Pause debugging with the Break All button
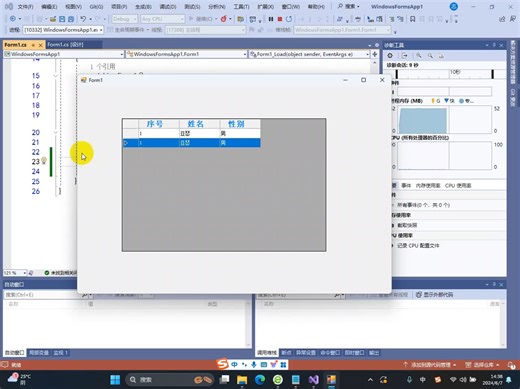 coord(271,19)
